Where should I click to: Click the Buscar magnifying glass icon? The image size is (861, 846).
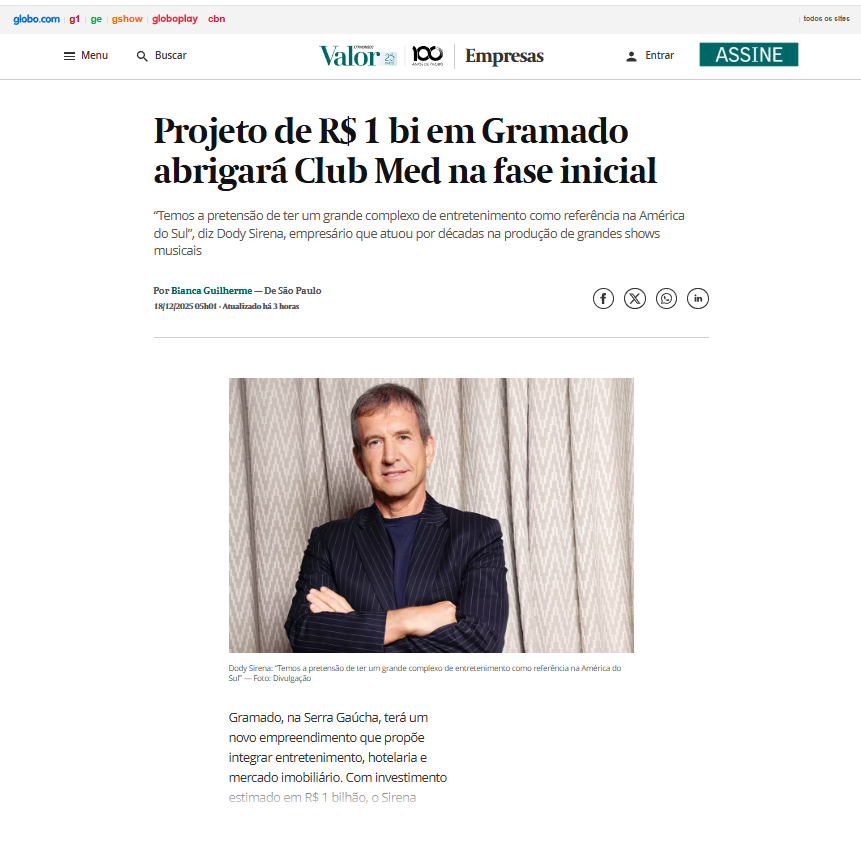point(142,56)
